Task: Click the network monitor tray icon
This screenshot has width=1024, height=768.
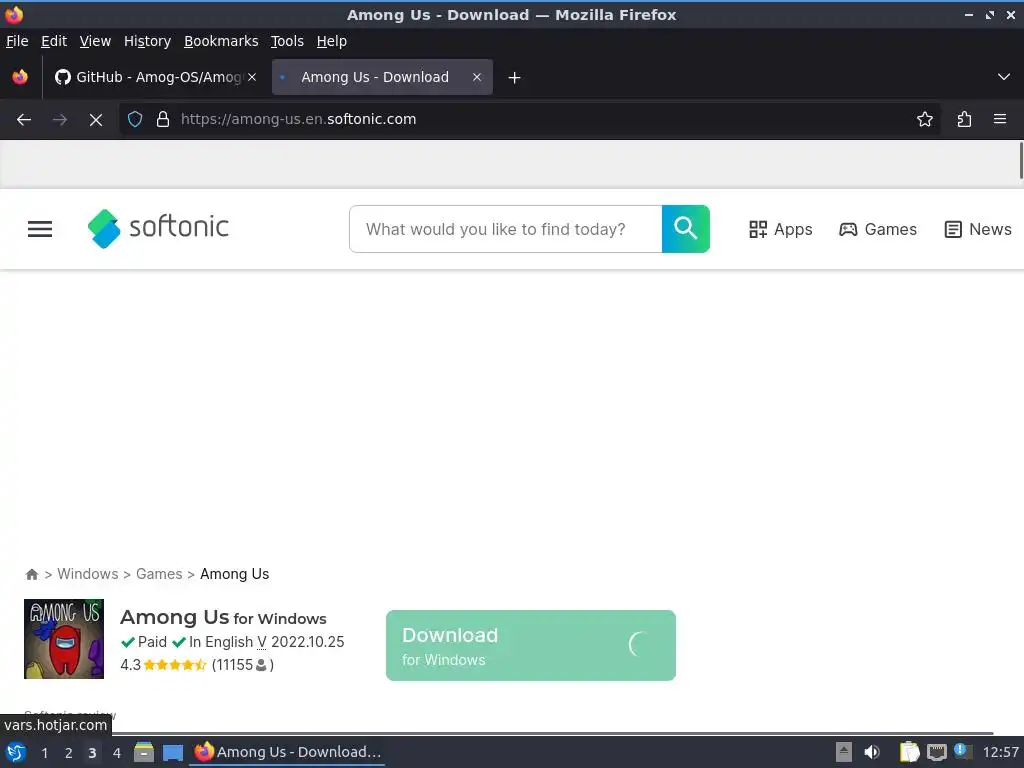Action: 937,752
